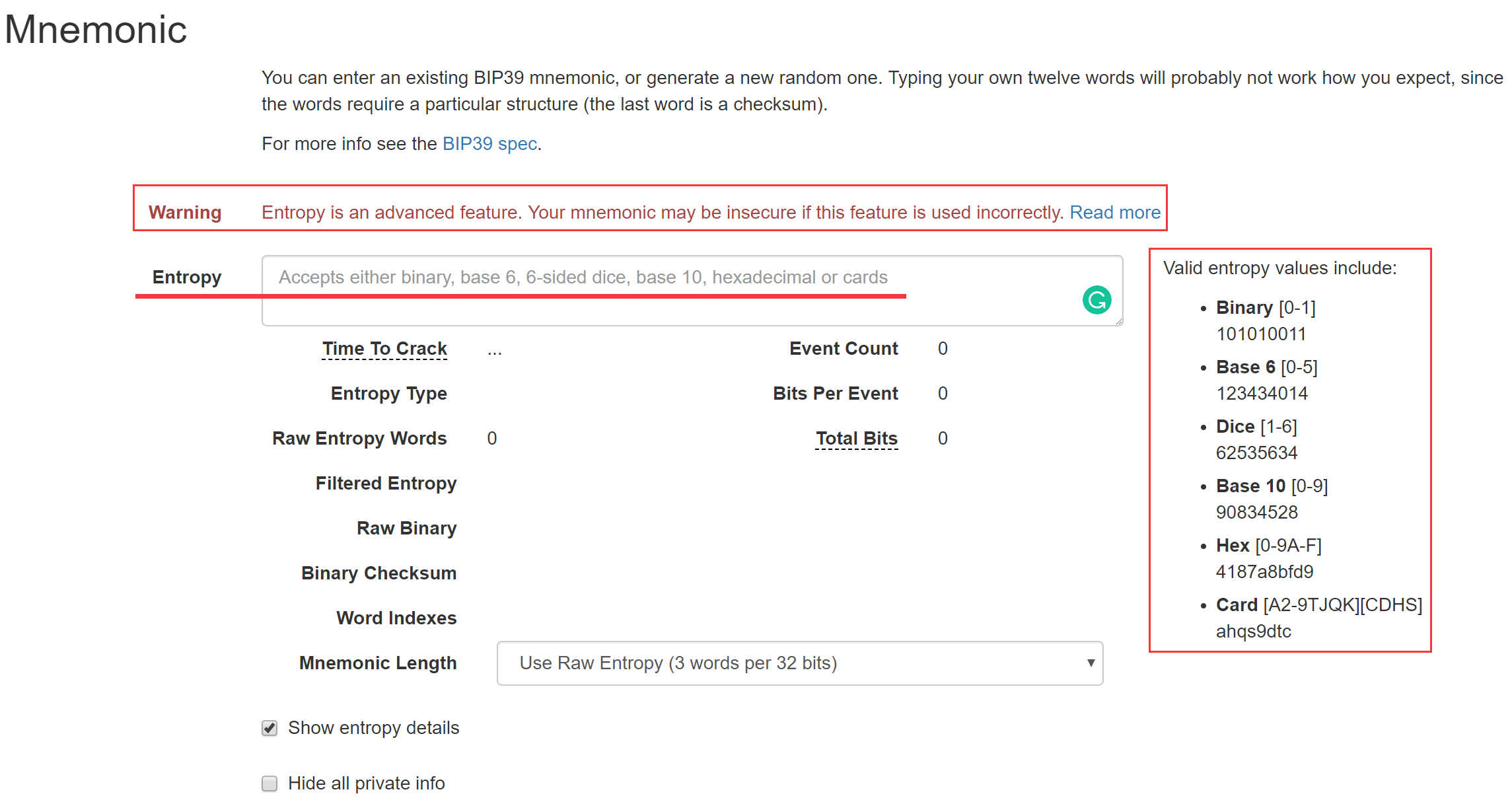
Task: Click the Hide all private info label
Action: click(x=366, y=784)
